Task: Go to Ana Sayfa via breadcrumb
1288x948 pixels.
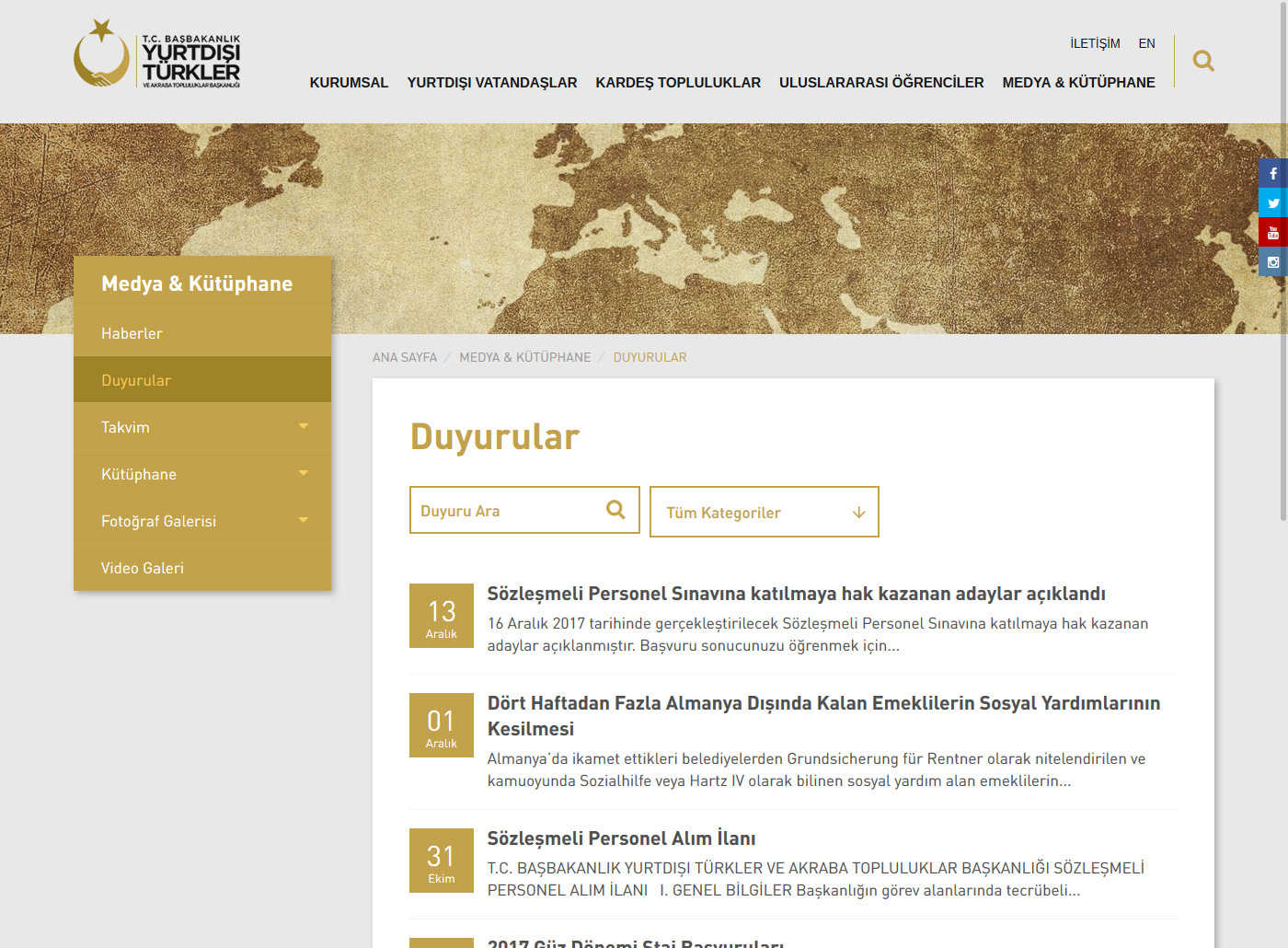Action: point(405,357)
